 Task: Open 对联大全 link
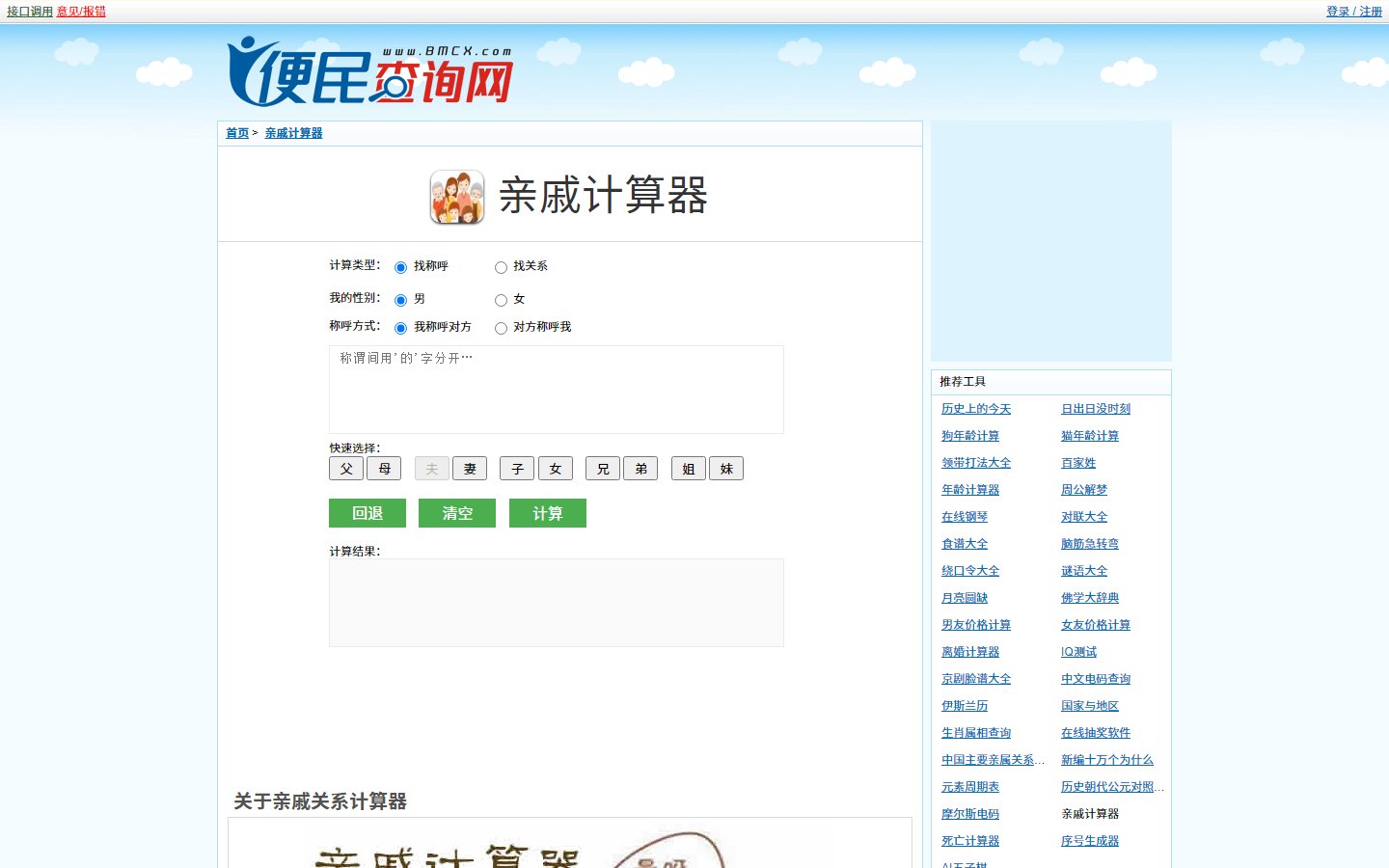tap(1084, 517)
